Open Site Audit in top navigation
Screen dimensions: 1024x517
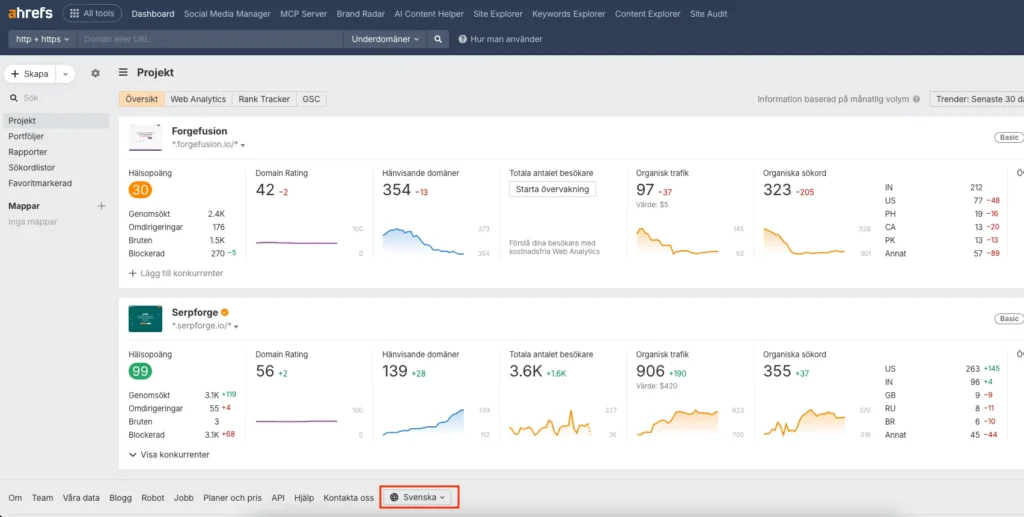[x=709, y=14]
